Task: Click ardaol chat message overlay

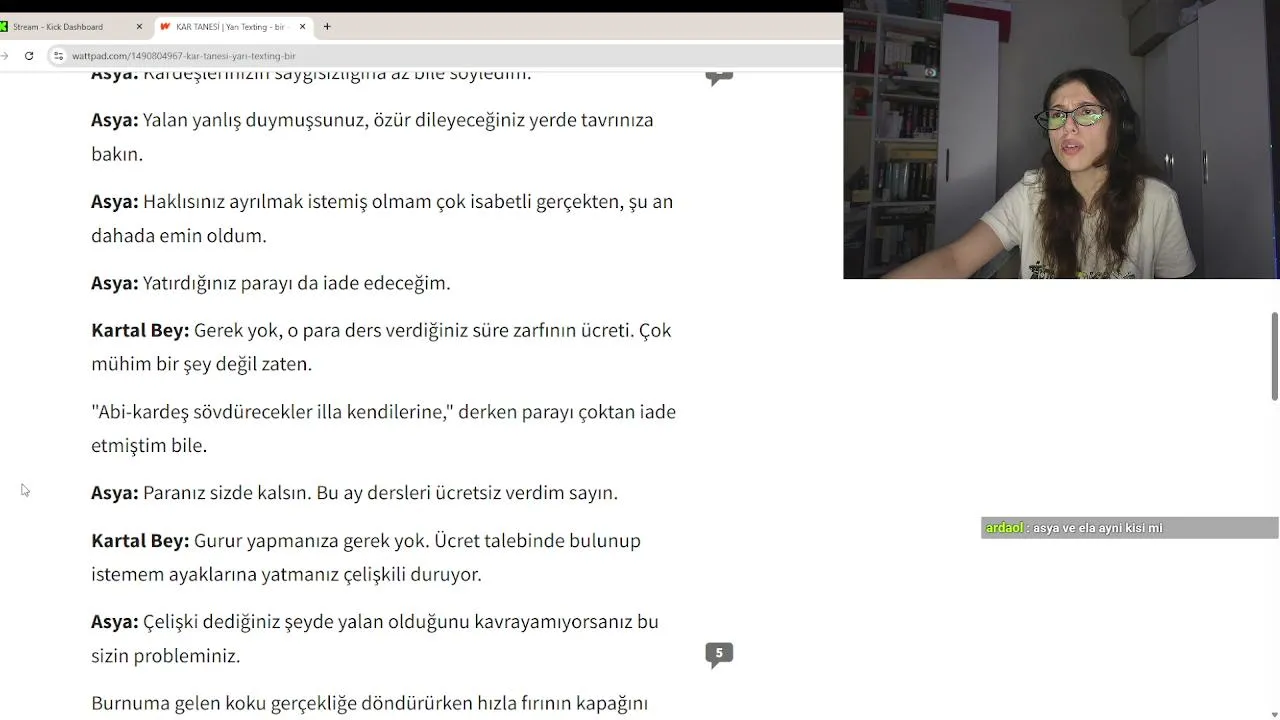Action: click(1129, 528)
